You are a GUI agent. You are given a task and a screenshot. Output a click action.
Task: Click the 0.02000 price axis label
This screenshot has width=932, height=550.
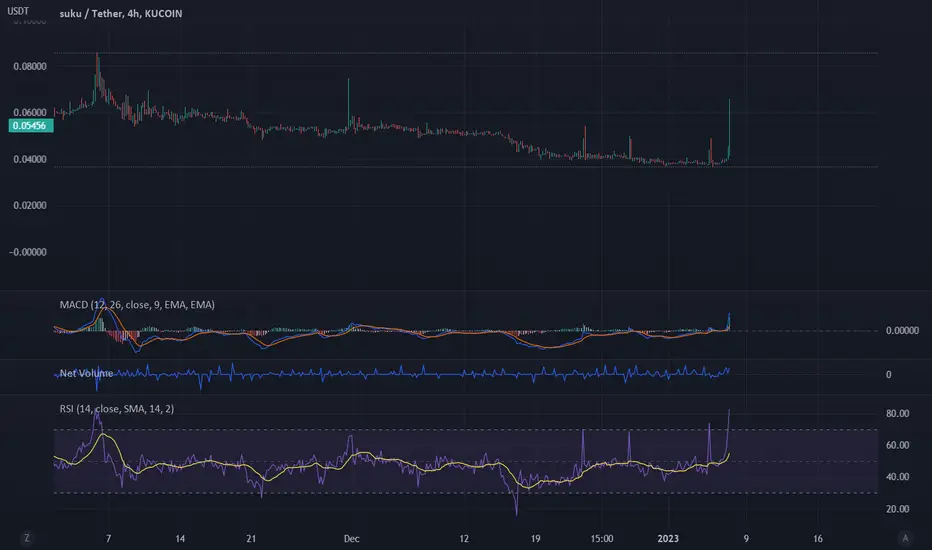point(30,205)
